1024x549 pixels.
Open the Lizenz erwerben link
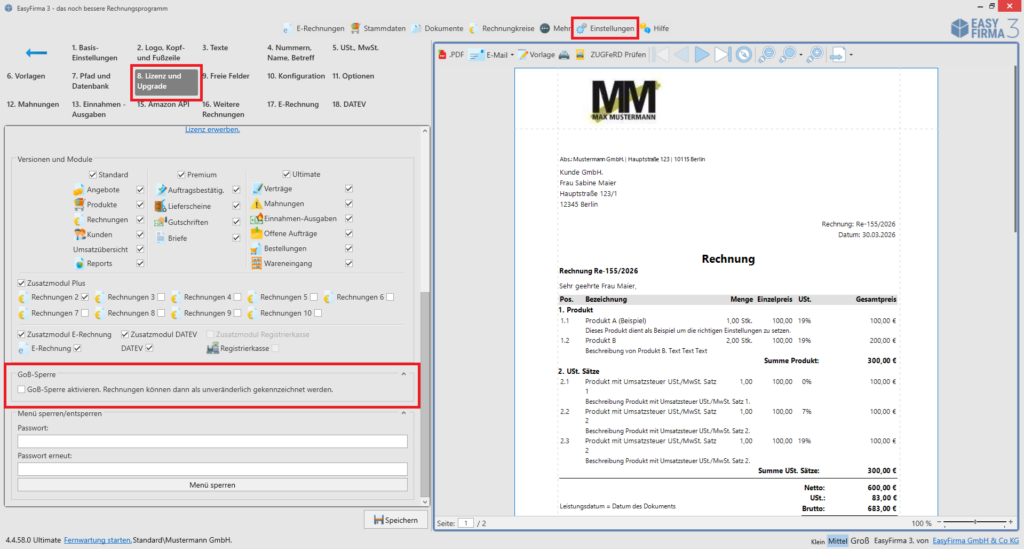(x=212, y=129)
